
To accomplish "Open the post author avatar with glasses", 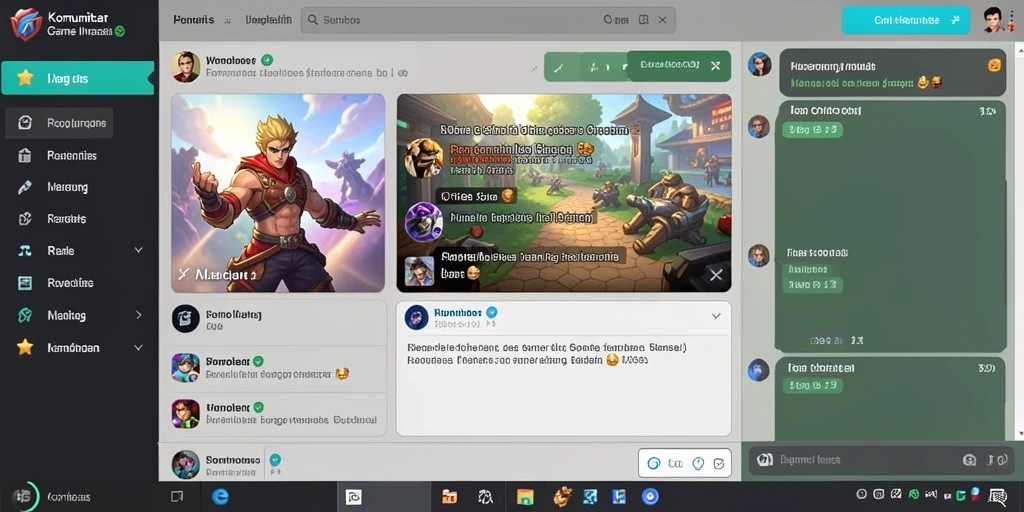I will click(185, 67).
